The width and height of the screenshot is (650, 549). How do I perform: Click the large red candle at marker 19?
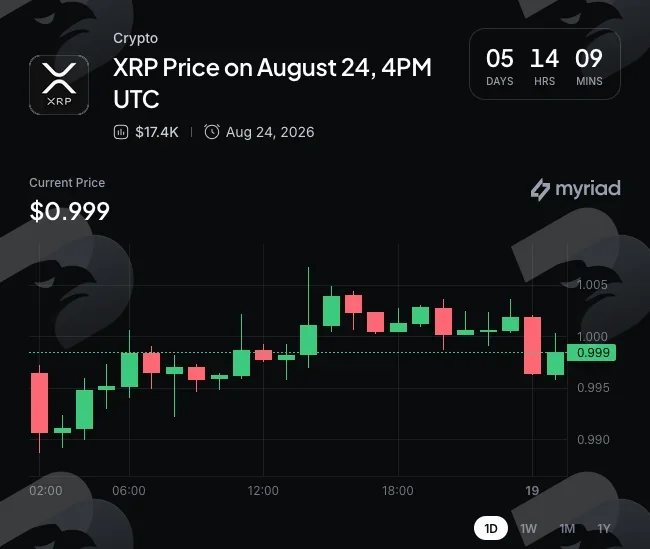click(x=532, y=345)
